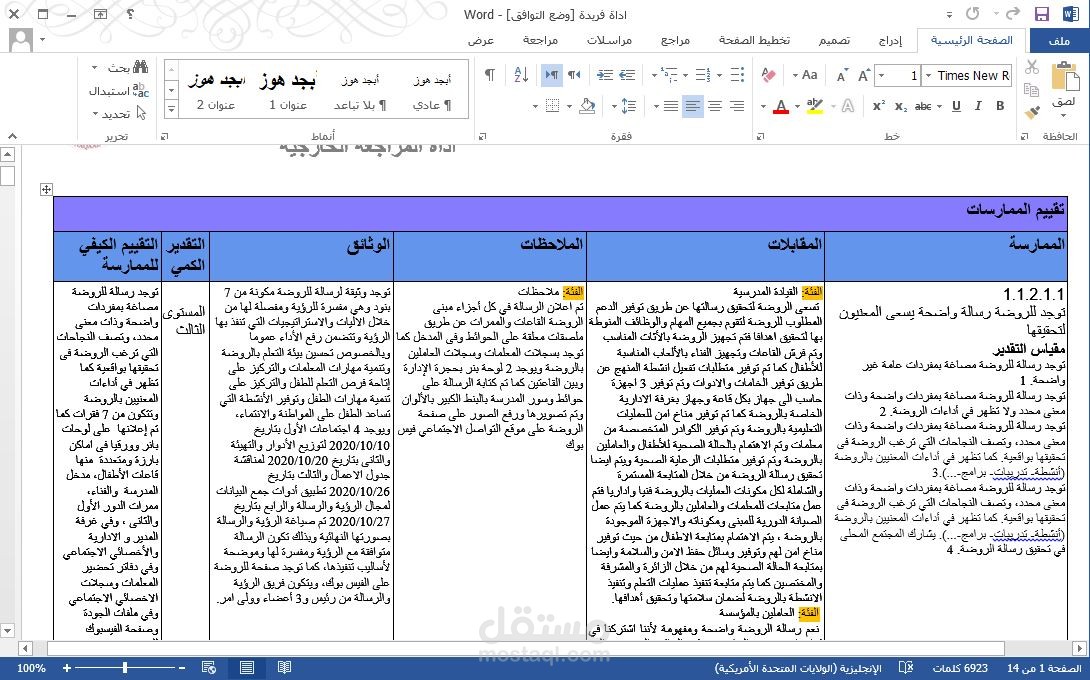Save the document using the floppy disk icon
1090x680 pixels.
[1041, 14]
